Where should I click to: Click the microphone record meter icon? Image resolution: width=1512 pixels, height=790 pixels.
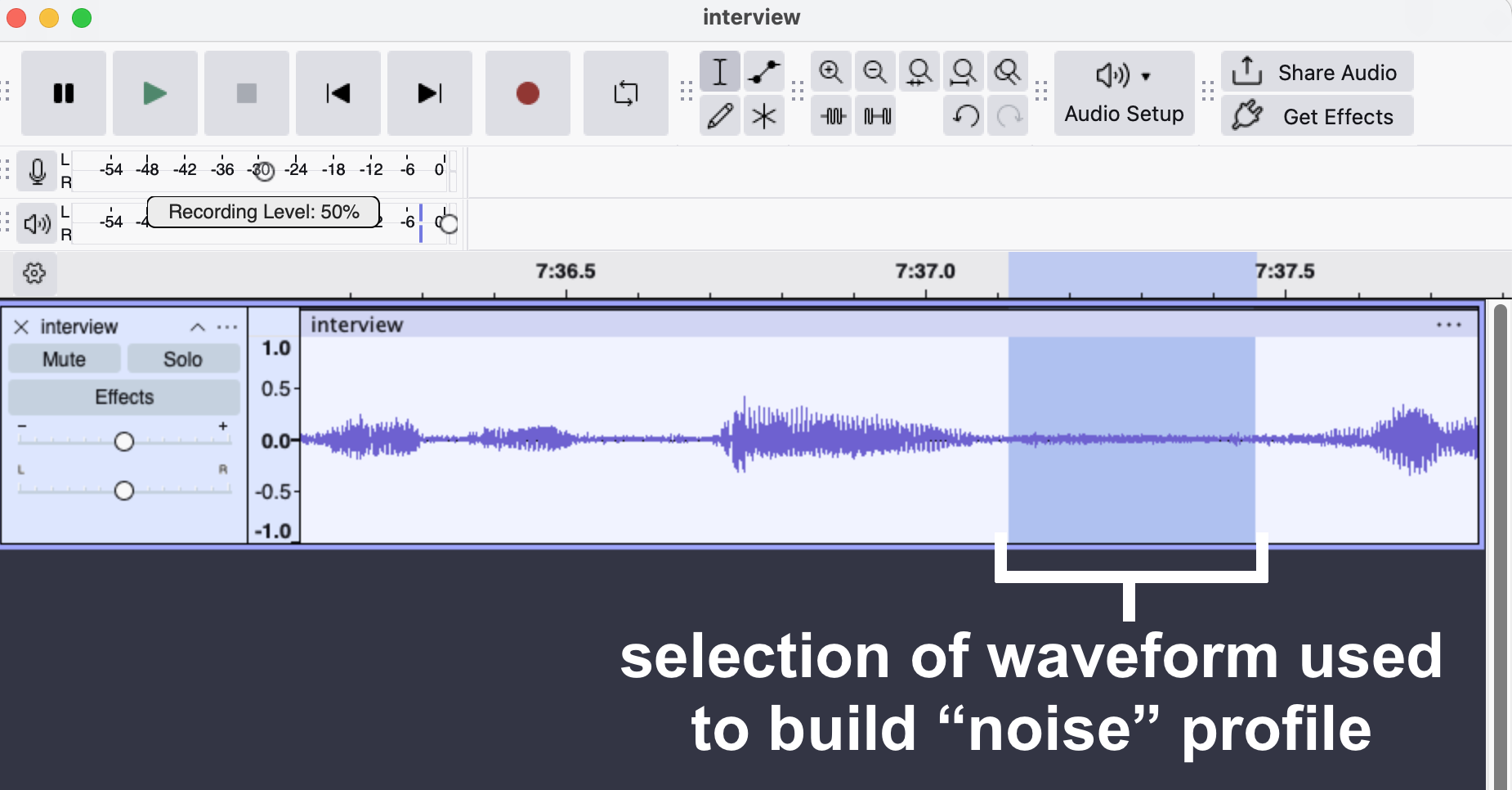point(37,171)
